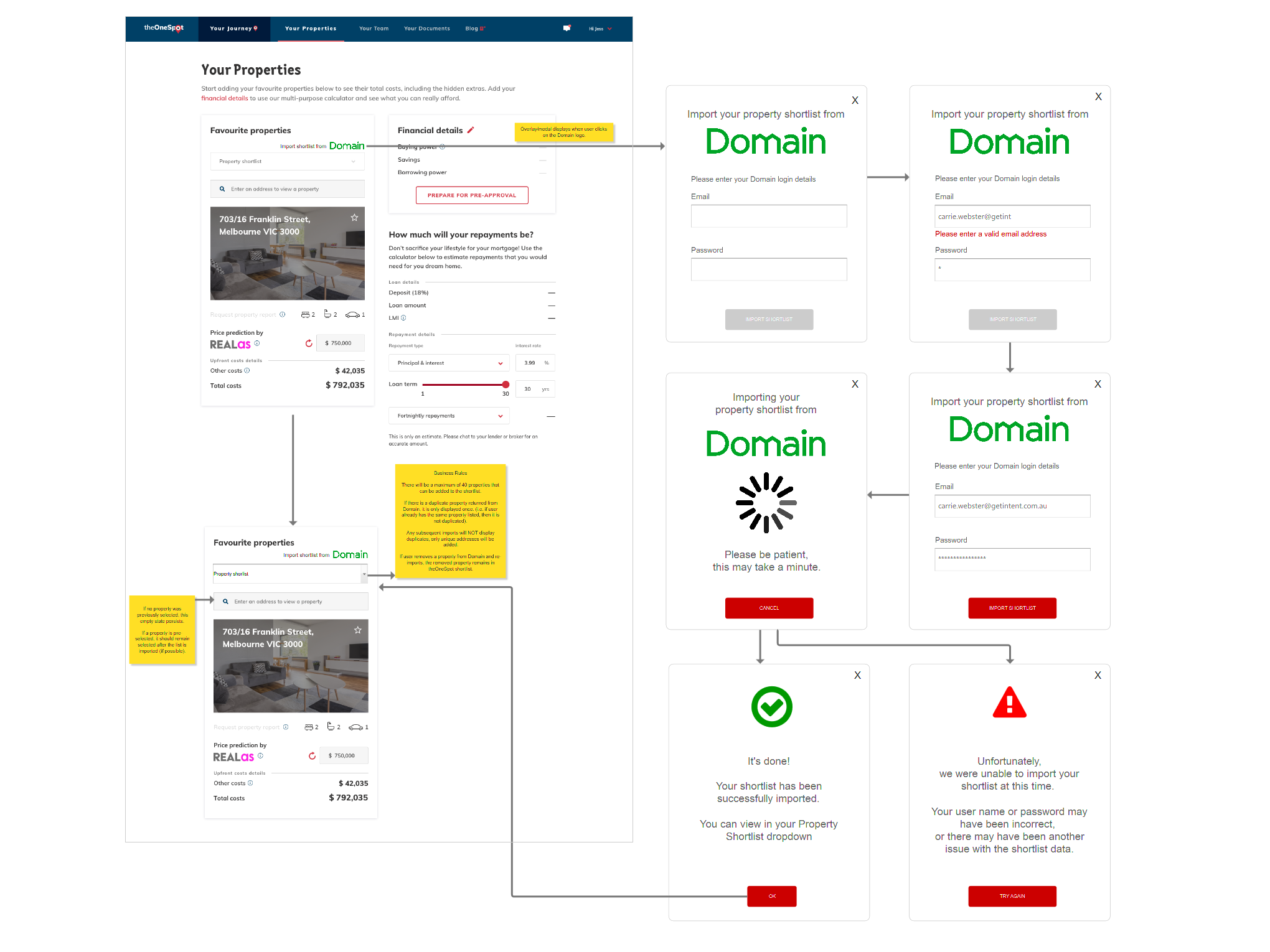The height and width of the screenshot is (952, 1270).
Task: Click info icon beside lower Other costs
Action: 250,783
